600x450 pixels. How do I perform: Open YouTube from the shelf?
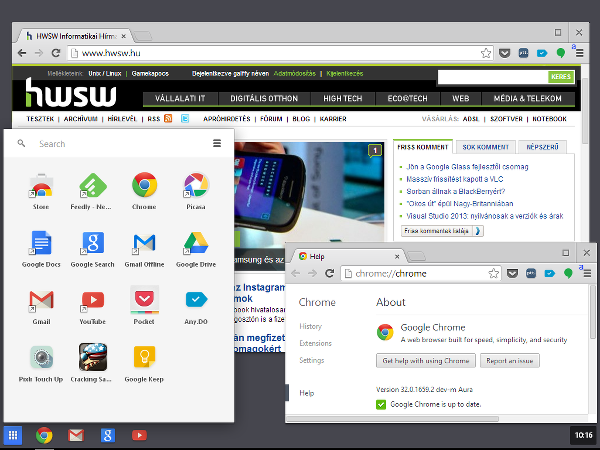pos(139,435)
